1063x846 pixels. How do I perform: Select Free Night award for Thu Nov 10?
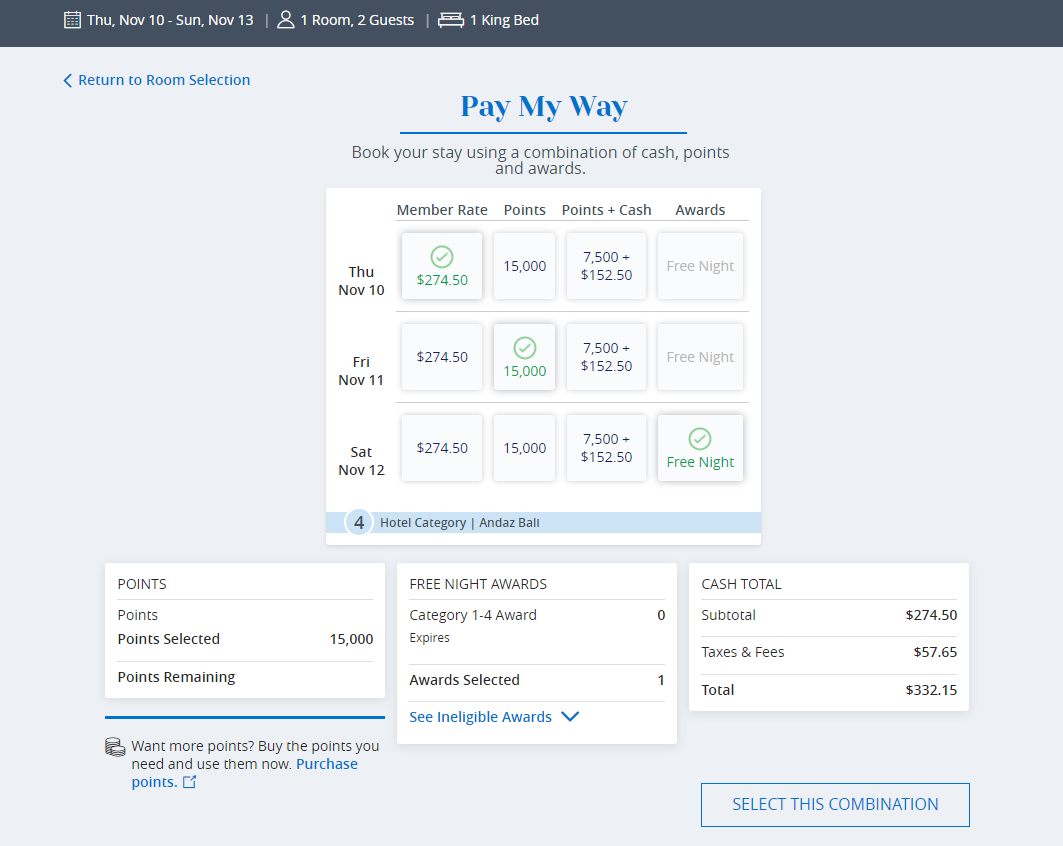tap(700, 266)
